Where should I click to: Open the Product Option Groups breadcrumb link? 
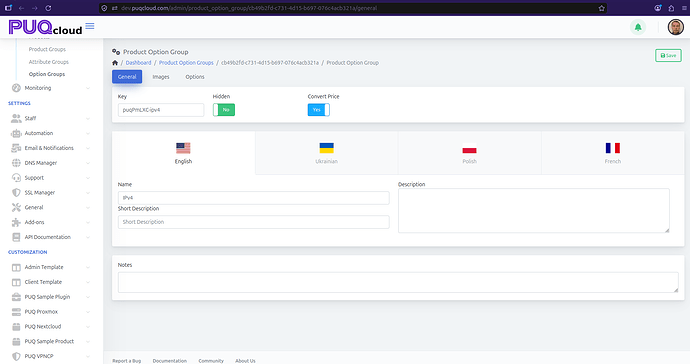click(186, 63)
